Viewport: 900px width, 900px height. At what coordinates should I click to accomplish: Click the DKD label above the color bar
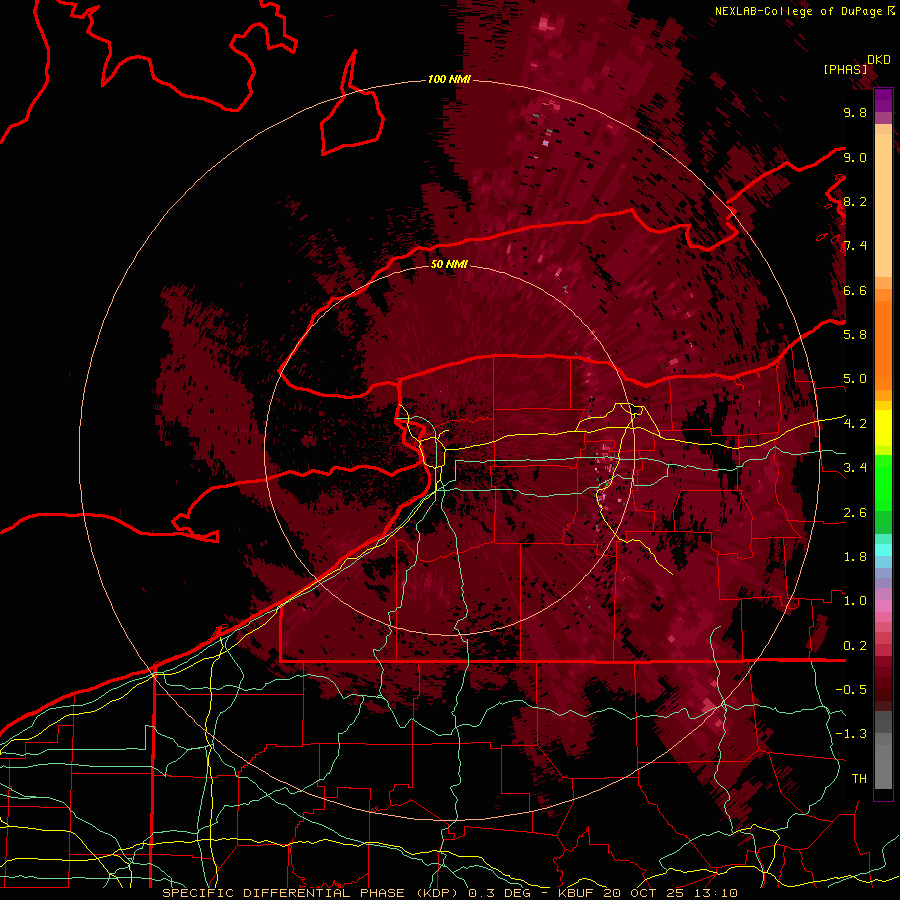pyautogui.click(x=878, y=60)
